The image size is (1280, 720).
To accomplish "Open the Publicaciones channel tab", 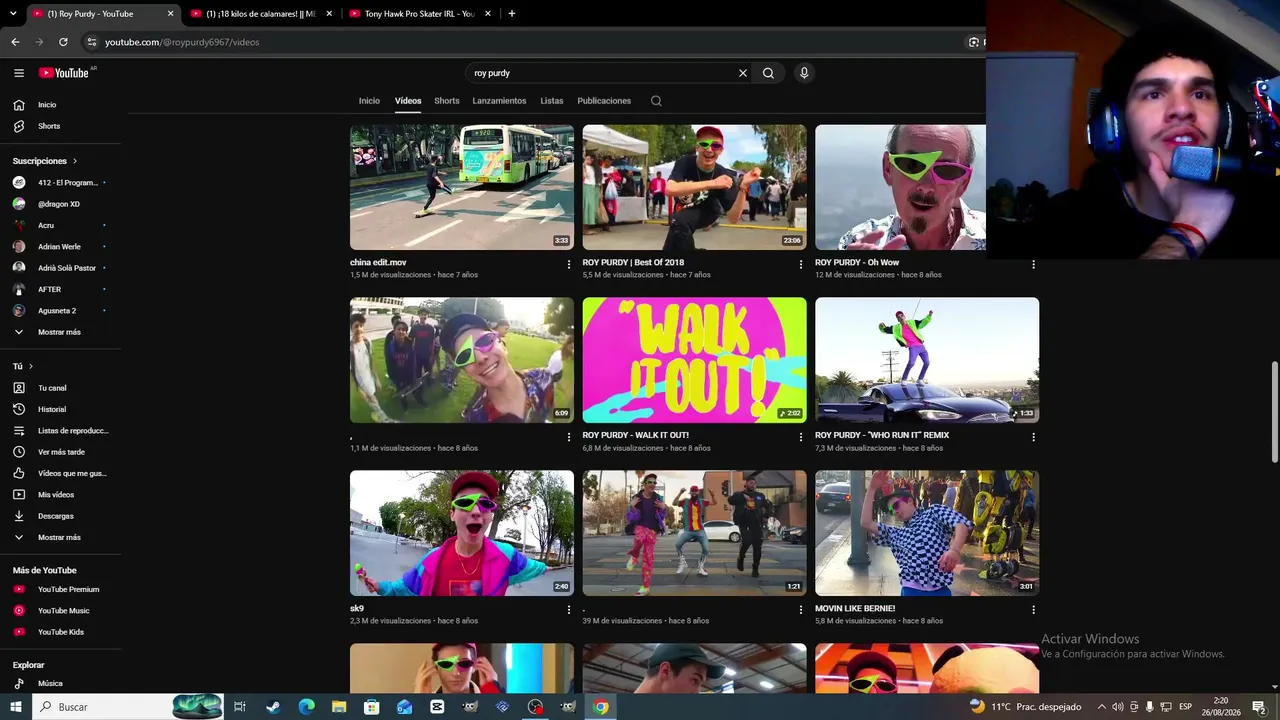I will point(604,101).
